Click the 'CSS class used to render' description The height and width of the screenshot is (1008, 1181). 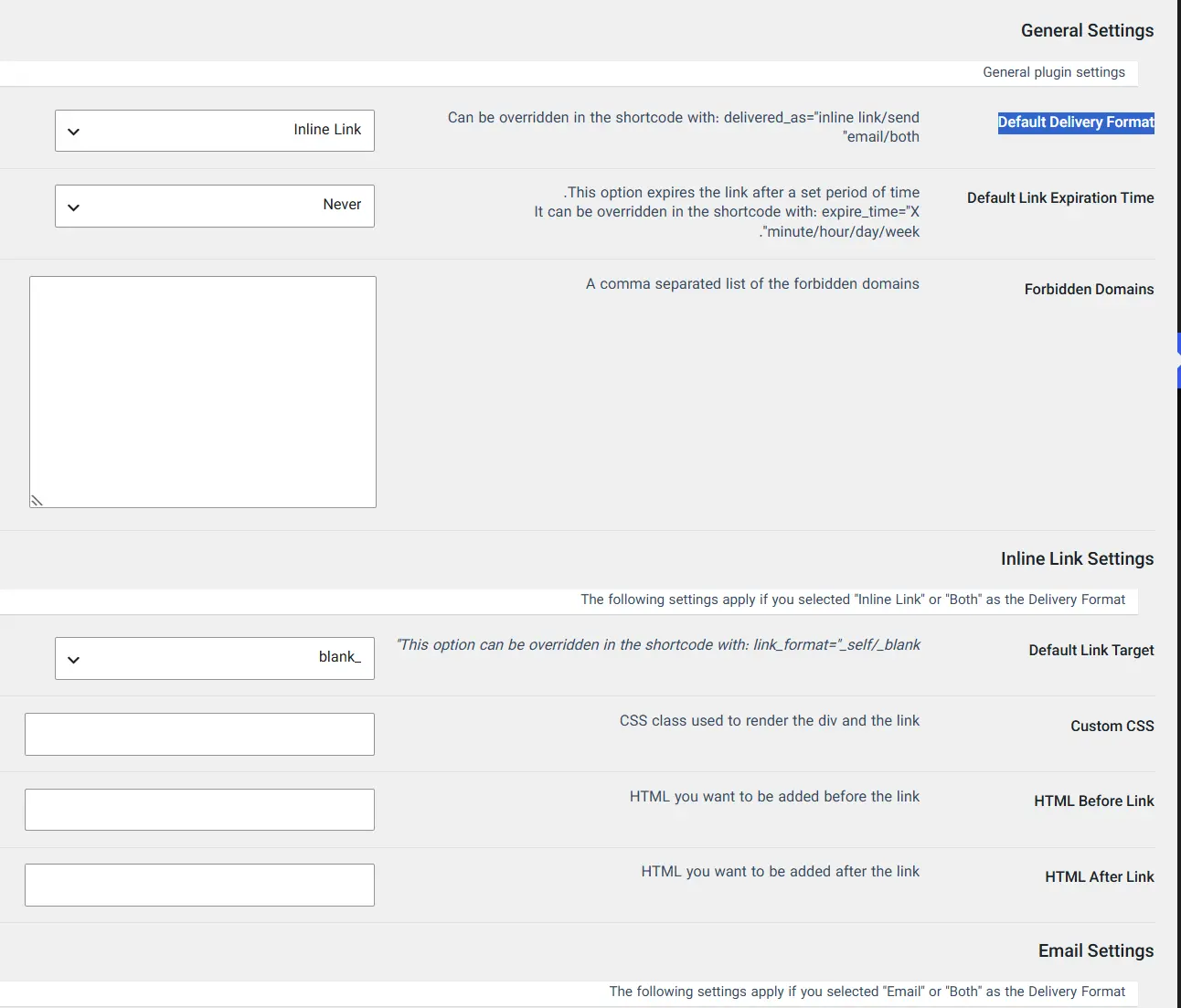click(770, 721)
